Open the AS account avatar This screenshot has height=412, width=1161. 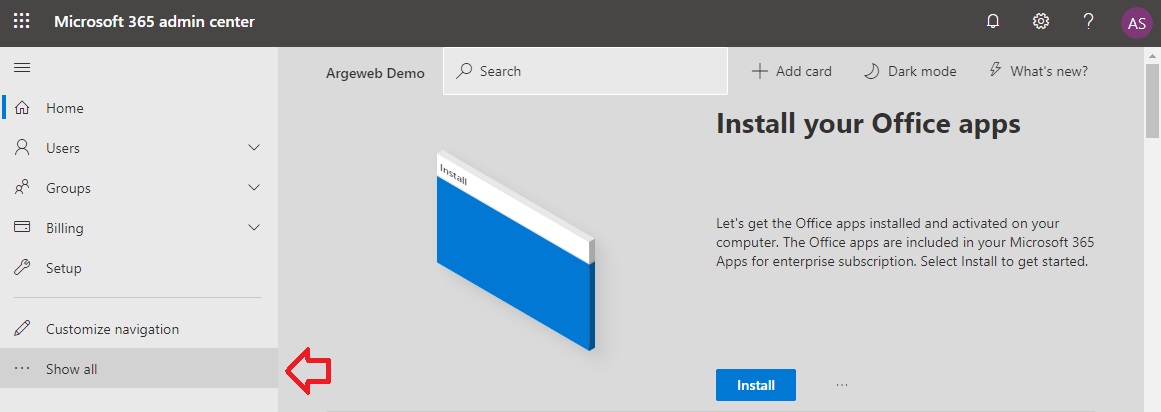1137,24
